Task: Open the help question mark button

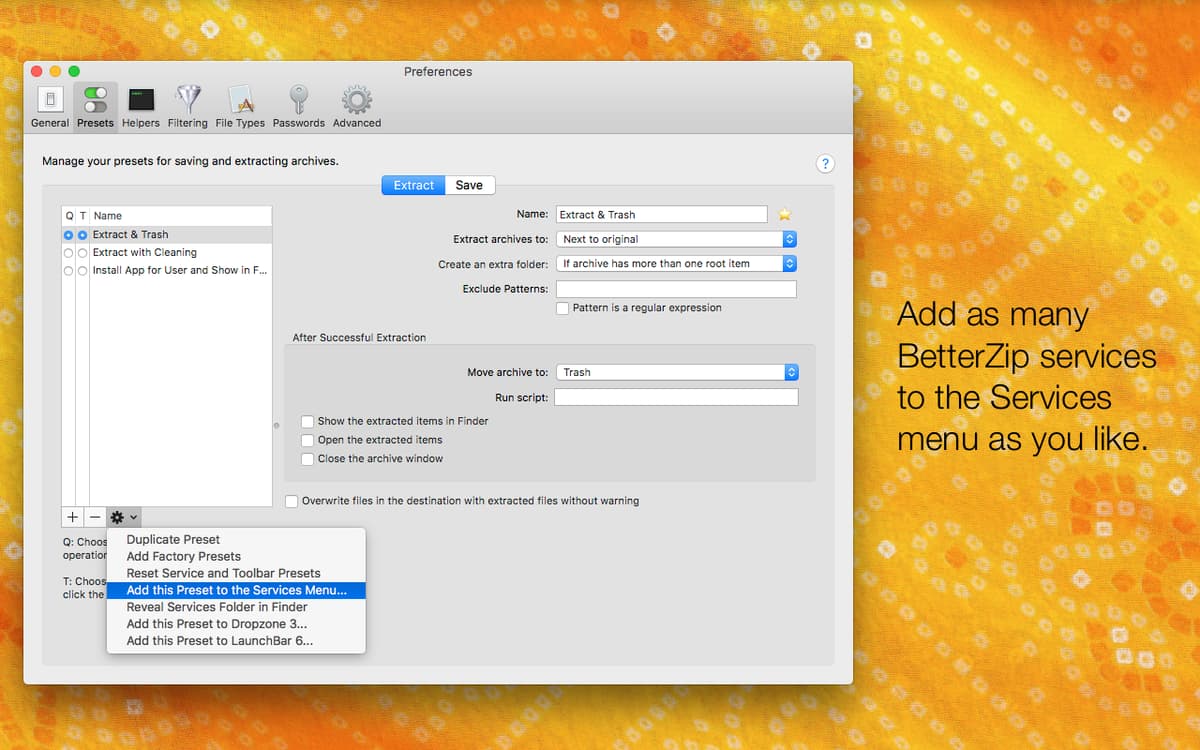Action: click(x=824, y=163)
